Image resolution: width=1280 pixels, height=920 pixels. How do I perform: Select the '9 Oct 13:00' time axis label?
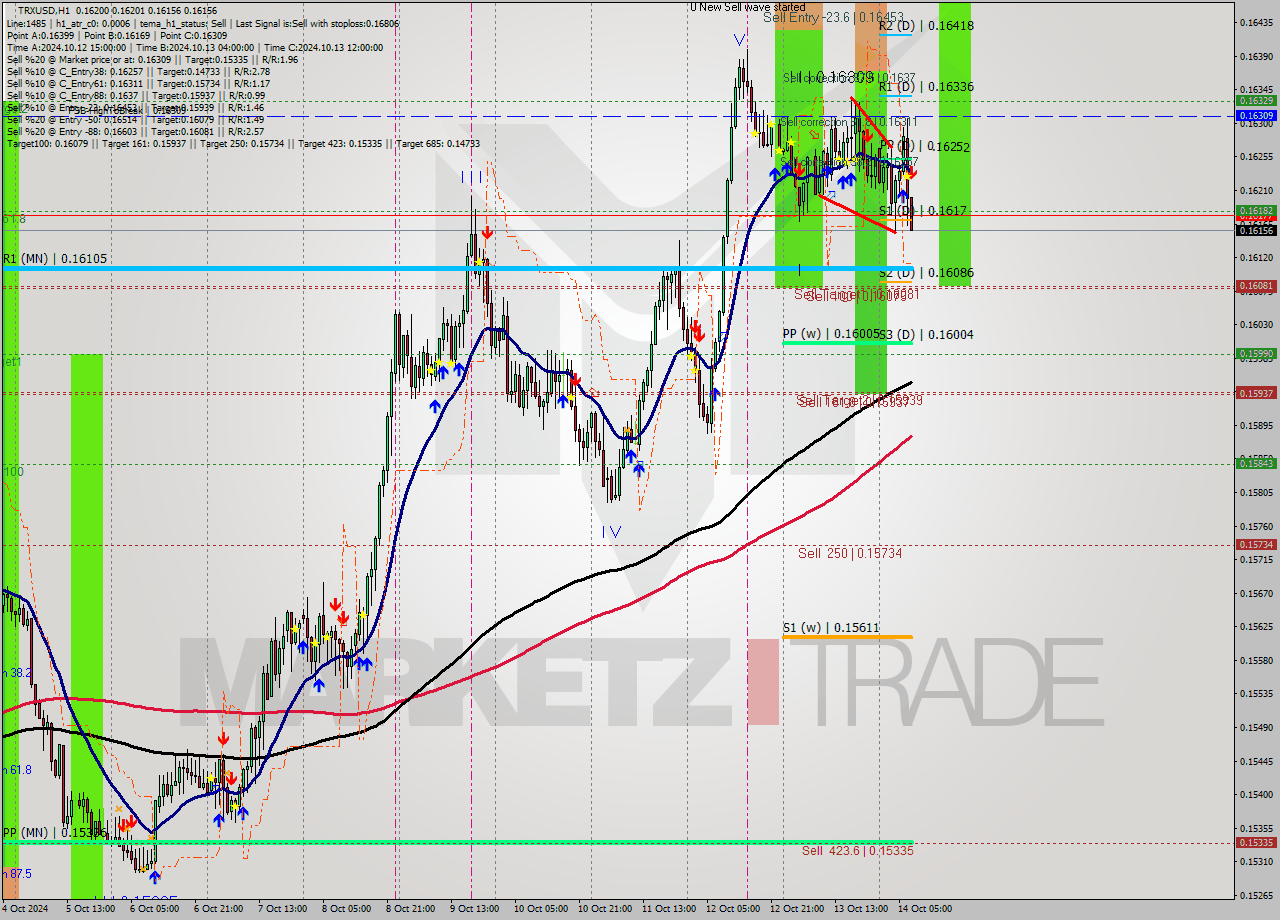[475, 909]
